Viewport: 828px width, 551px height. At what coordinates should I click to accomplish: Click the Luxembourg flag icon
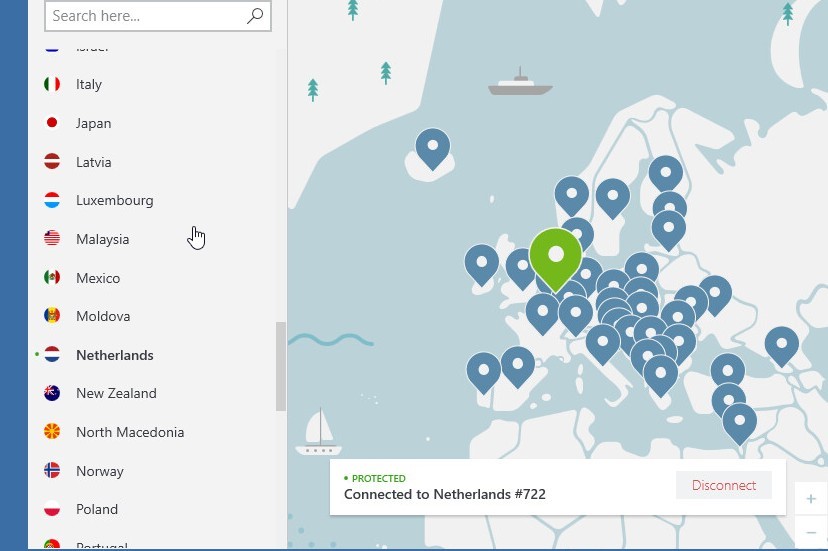(x=52, y=201)
